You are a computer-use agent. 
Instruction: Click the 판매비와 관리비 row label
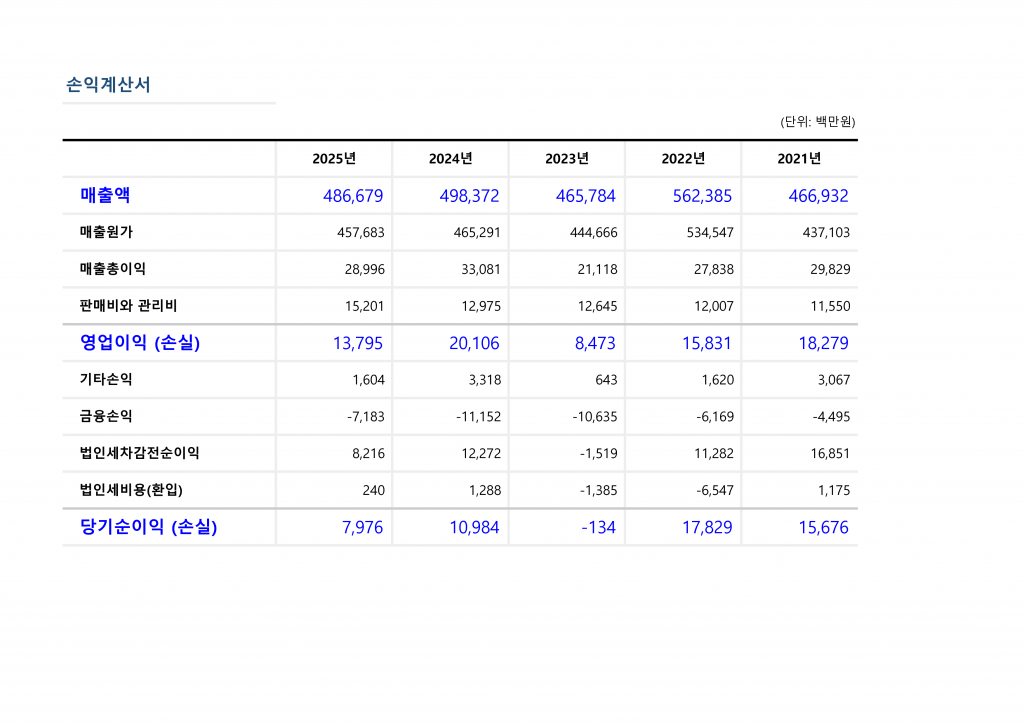point(128,306)
